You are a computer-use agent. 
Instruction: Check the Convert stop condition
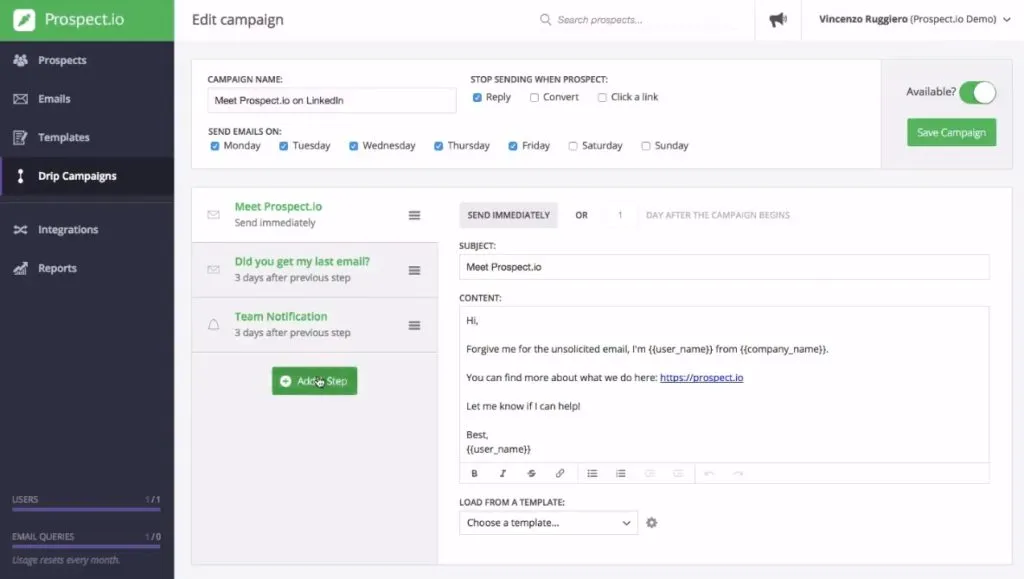pyautogui.click(x=534, y=97)
